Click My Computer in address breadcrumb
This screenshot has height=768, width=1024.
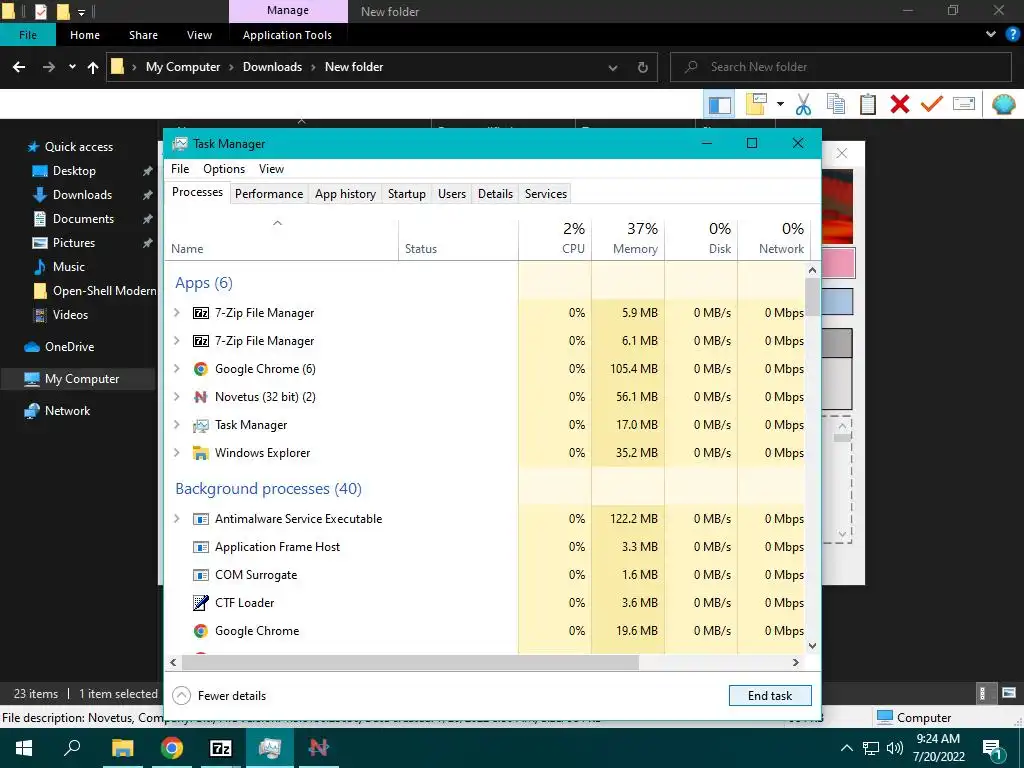(x=183, y=67)
